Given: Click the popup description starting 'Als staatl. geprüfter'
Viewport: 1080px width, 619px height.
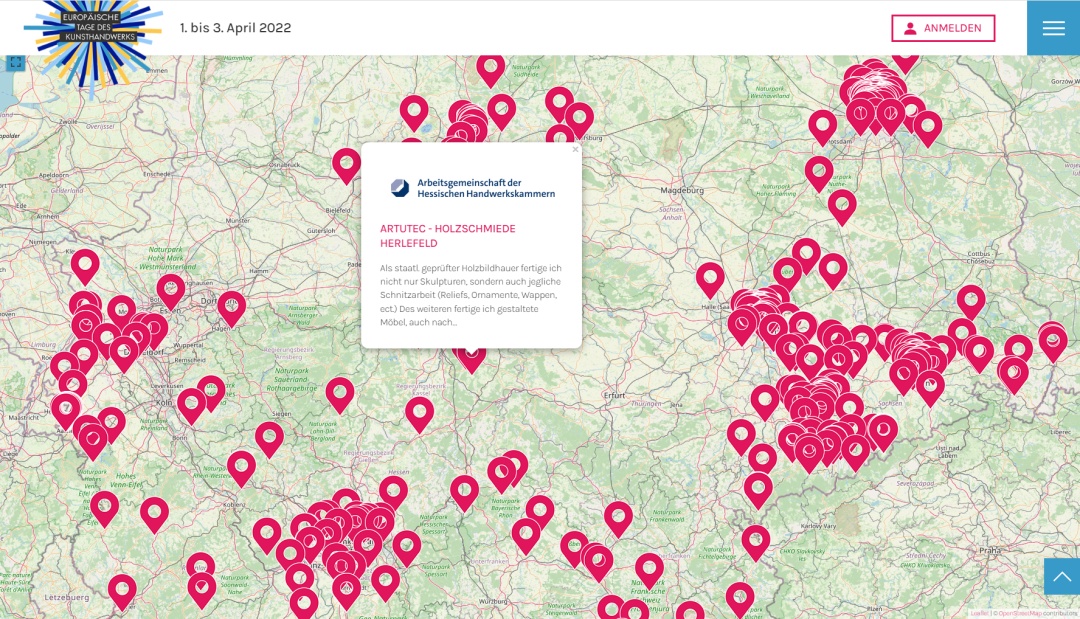Looking at the screenshot, I should click(x=471, y=295).
